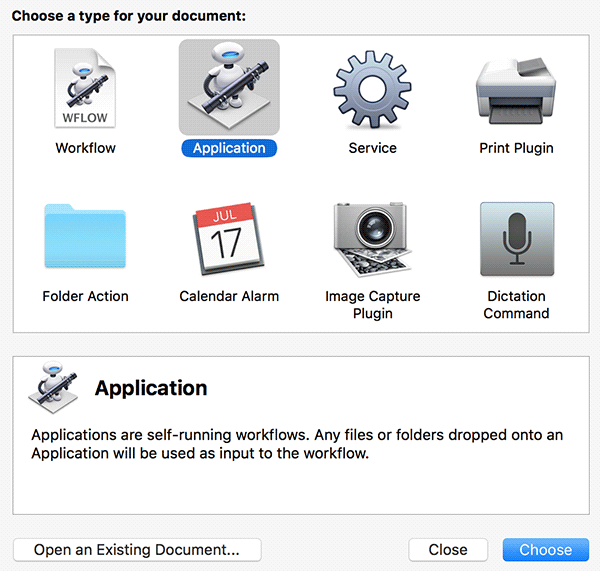Select the Print Plugin printer icon
Image resolution: width=600 pixels, height=571 pixels.
[516, 90]
